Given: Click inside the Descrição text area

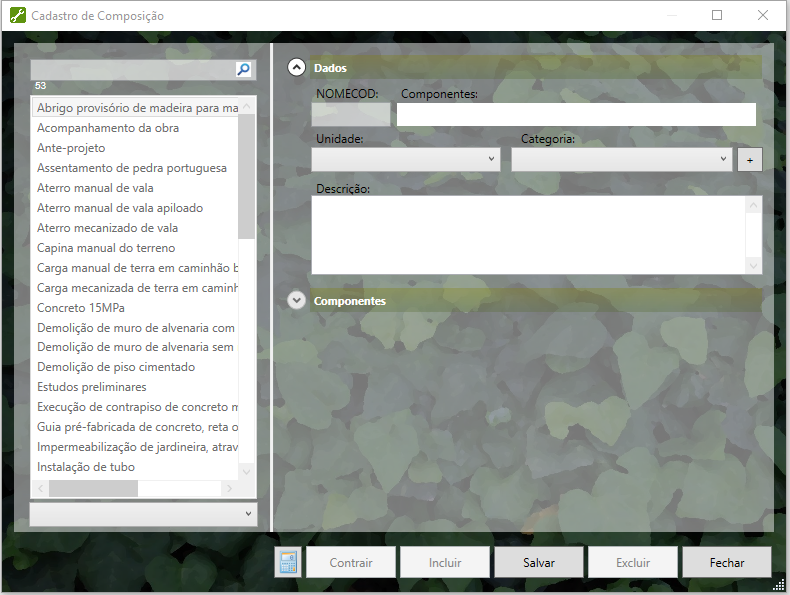Looking at the screenshot, I should coord(528,234).
